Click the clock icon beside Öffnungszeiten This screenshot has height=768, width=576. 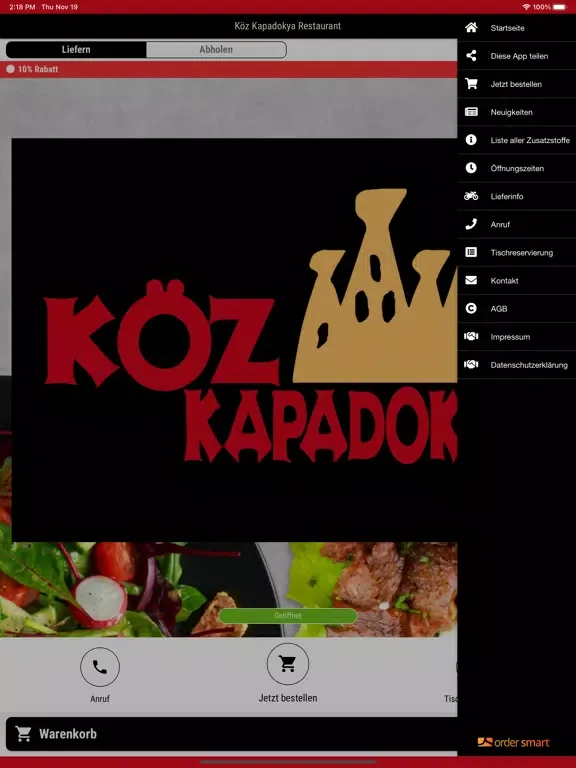pos(471,168)
